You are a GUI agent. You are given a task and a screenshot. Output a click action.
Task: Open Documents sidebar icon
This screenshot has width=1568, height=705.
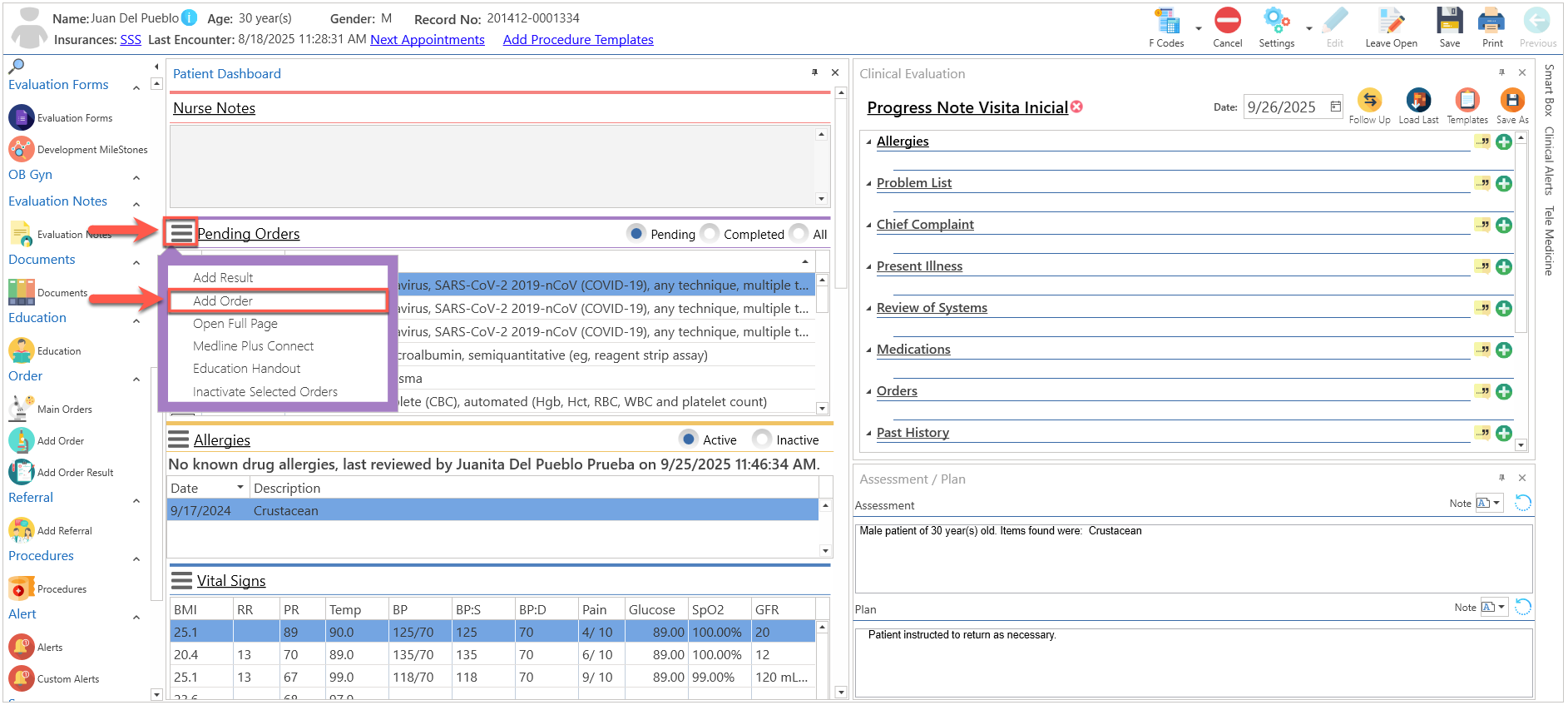pos(22,292)
